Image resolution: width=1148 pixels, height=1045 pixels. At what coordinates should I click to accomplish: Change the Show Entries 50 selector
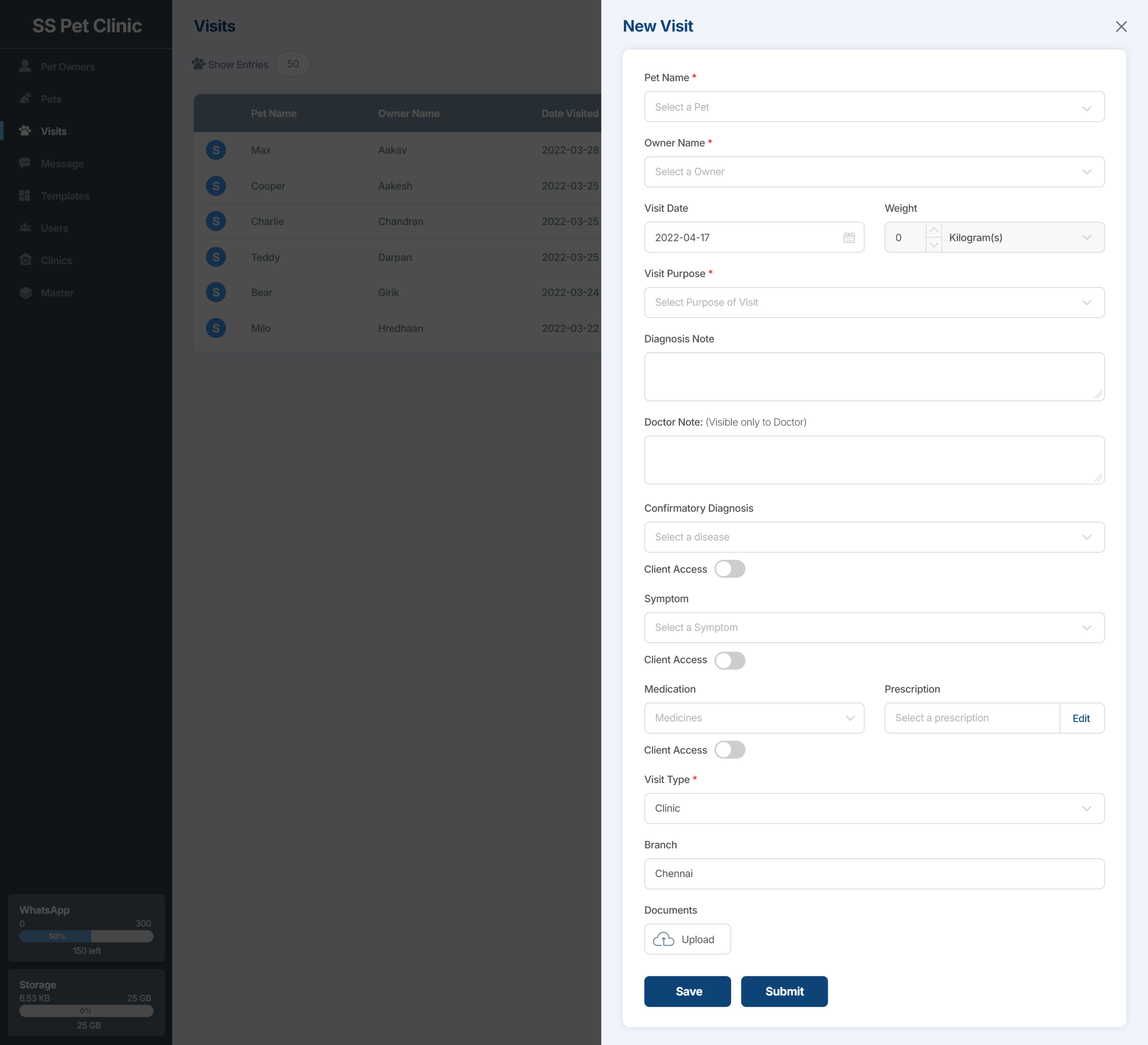coord(293,64)
